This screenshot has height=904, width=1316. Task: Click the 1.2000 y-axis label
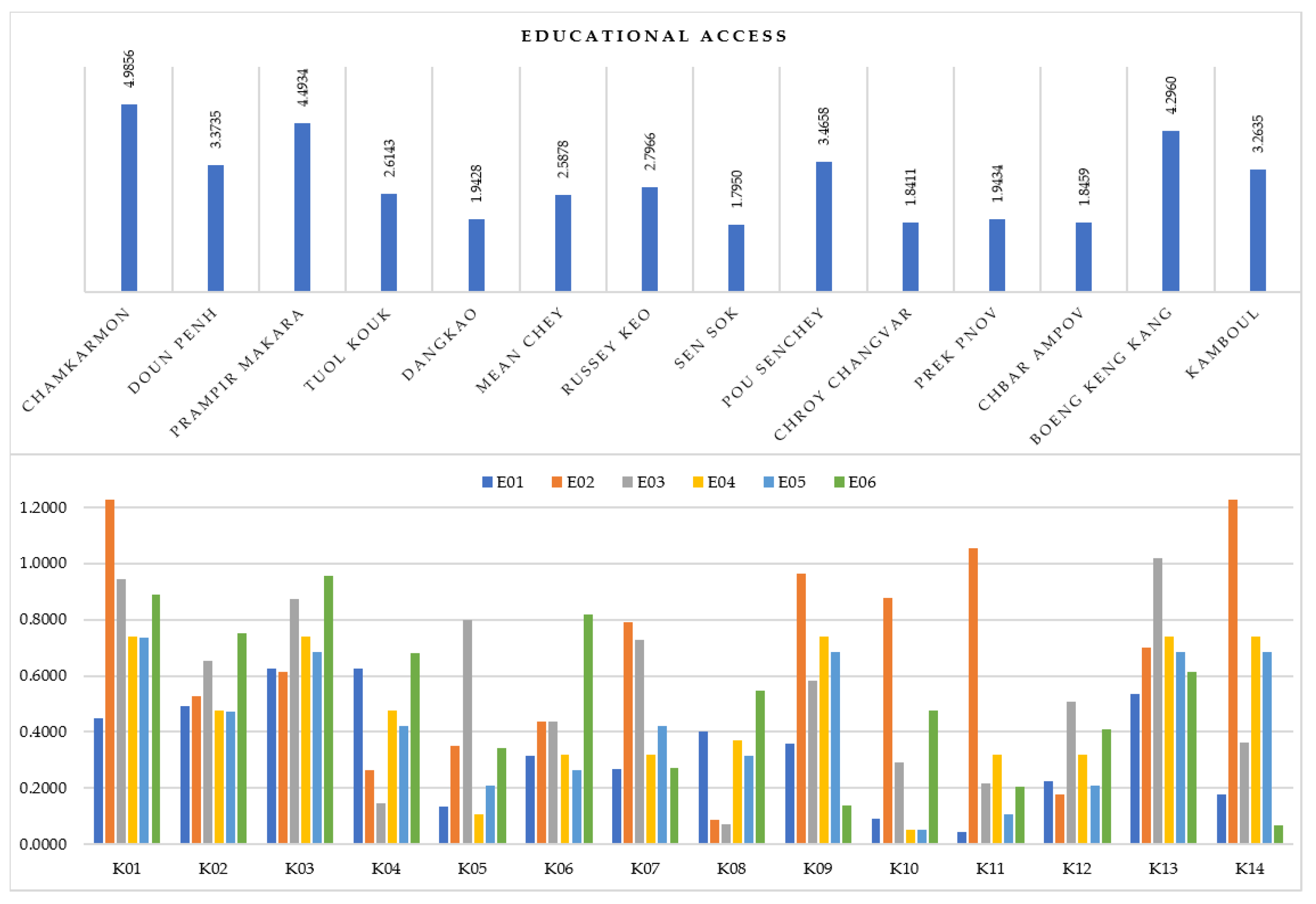point(43,508)
